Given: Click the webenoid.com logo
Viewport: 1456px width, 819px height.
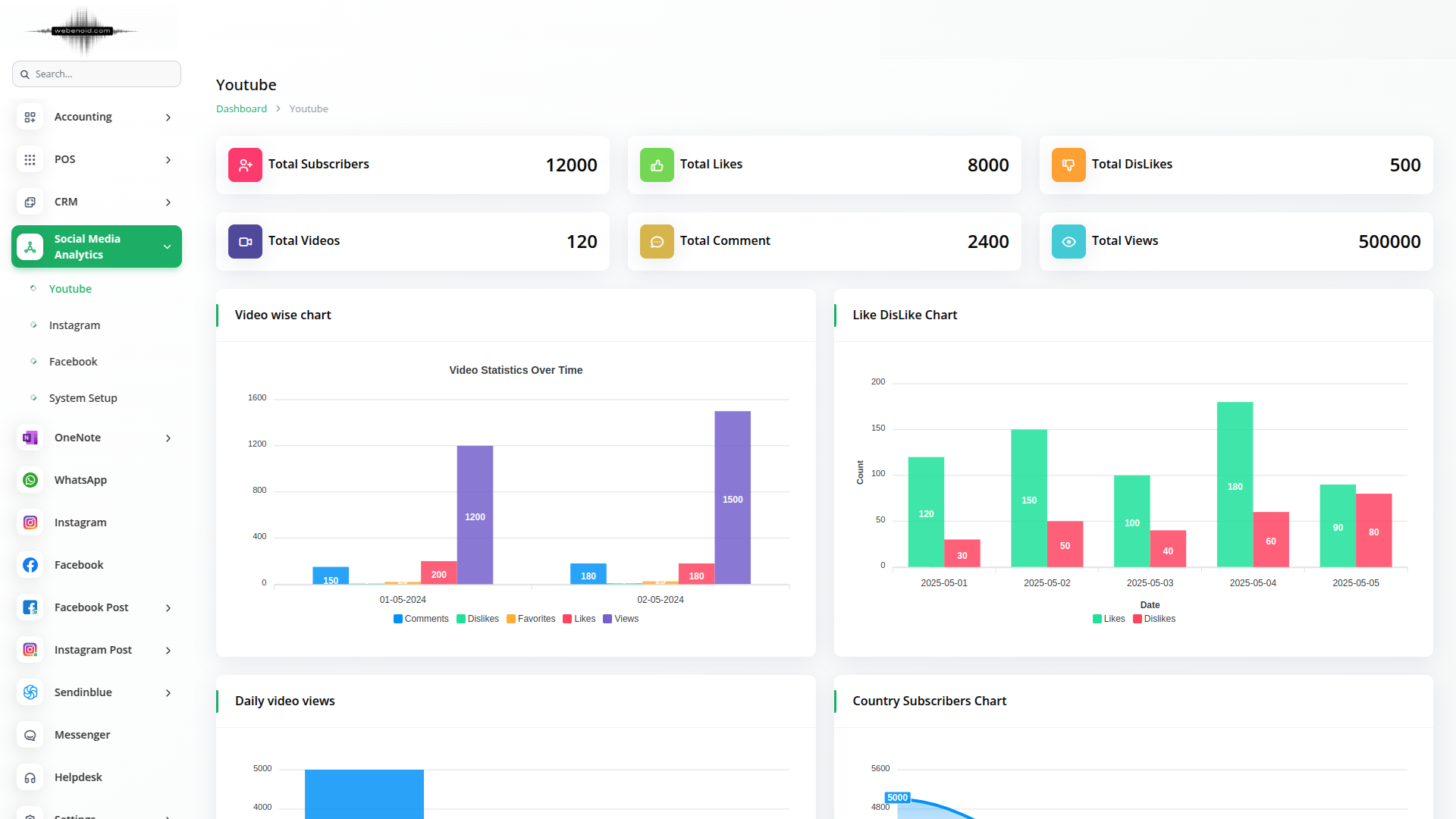Looking at the screenshot, I should pyautogui.click(x=82, y=30).
